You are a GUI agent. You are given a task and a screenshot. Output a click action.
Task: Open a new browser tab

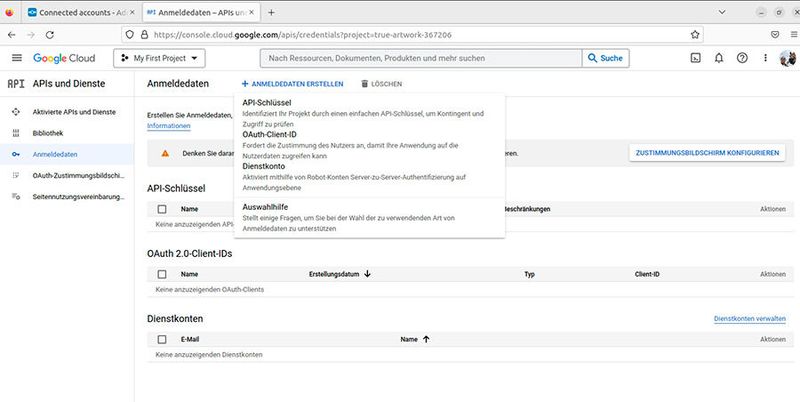pyautogui.click(x=271, y=13)
